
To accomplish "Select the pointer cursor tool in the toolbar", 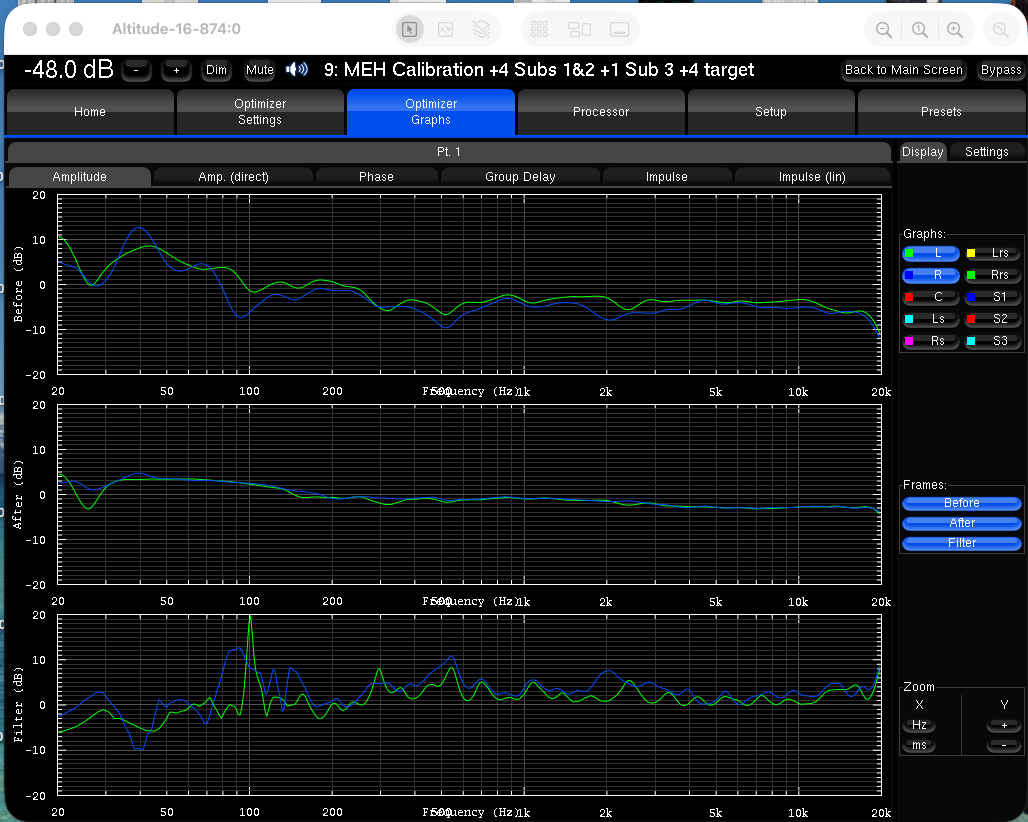I will click(x=409, y=29).
